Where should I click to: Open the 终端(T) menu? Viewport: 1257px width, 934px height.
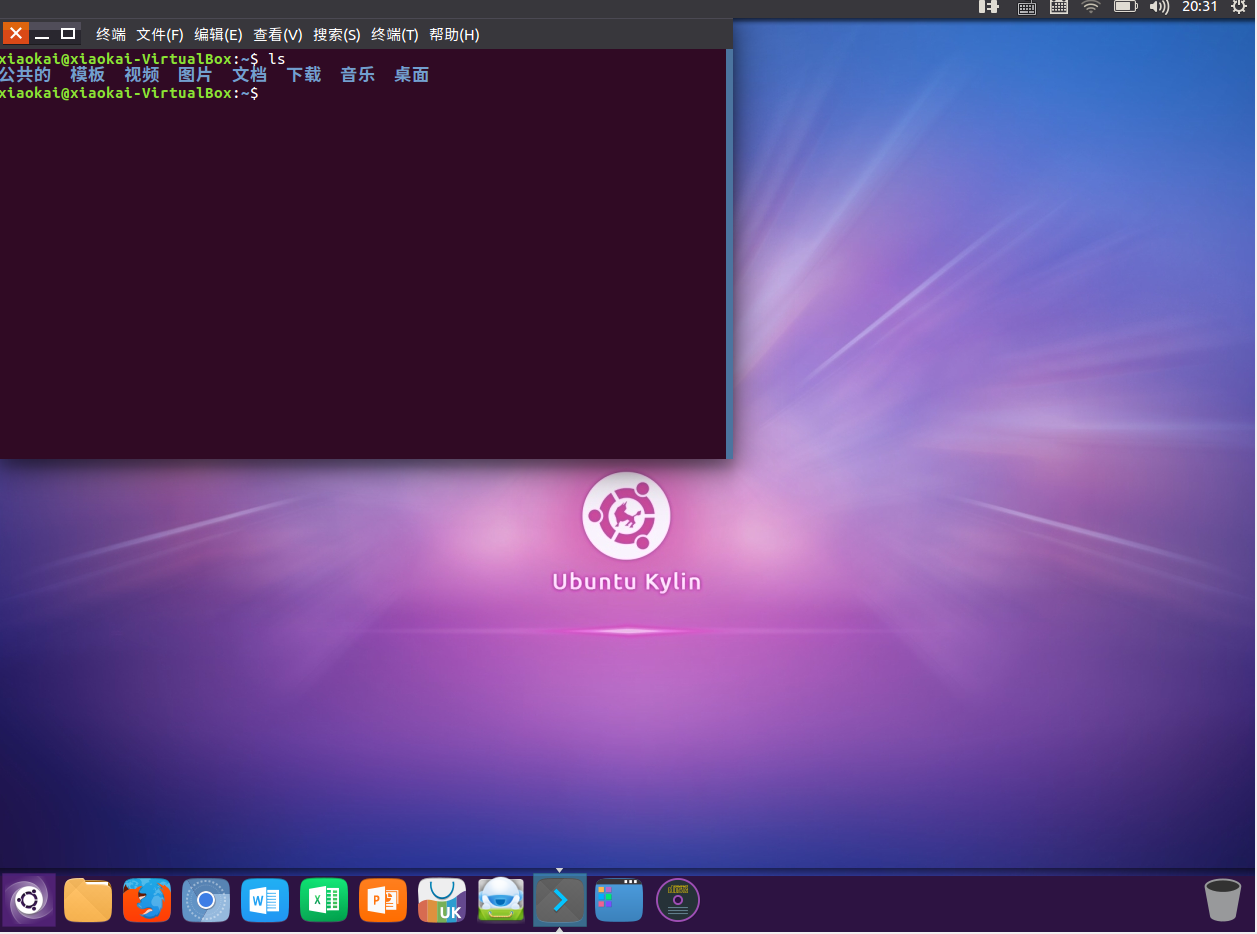[395, 34]
